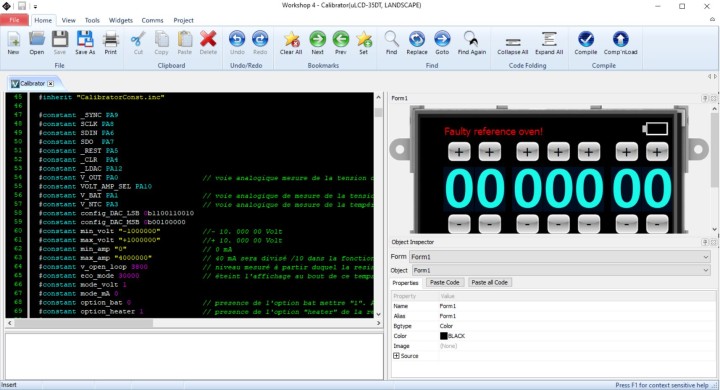Open the Form dropdown in Object Inspector
Screen dimensions: 720x390
706,257
